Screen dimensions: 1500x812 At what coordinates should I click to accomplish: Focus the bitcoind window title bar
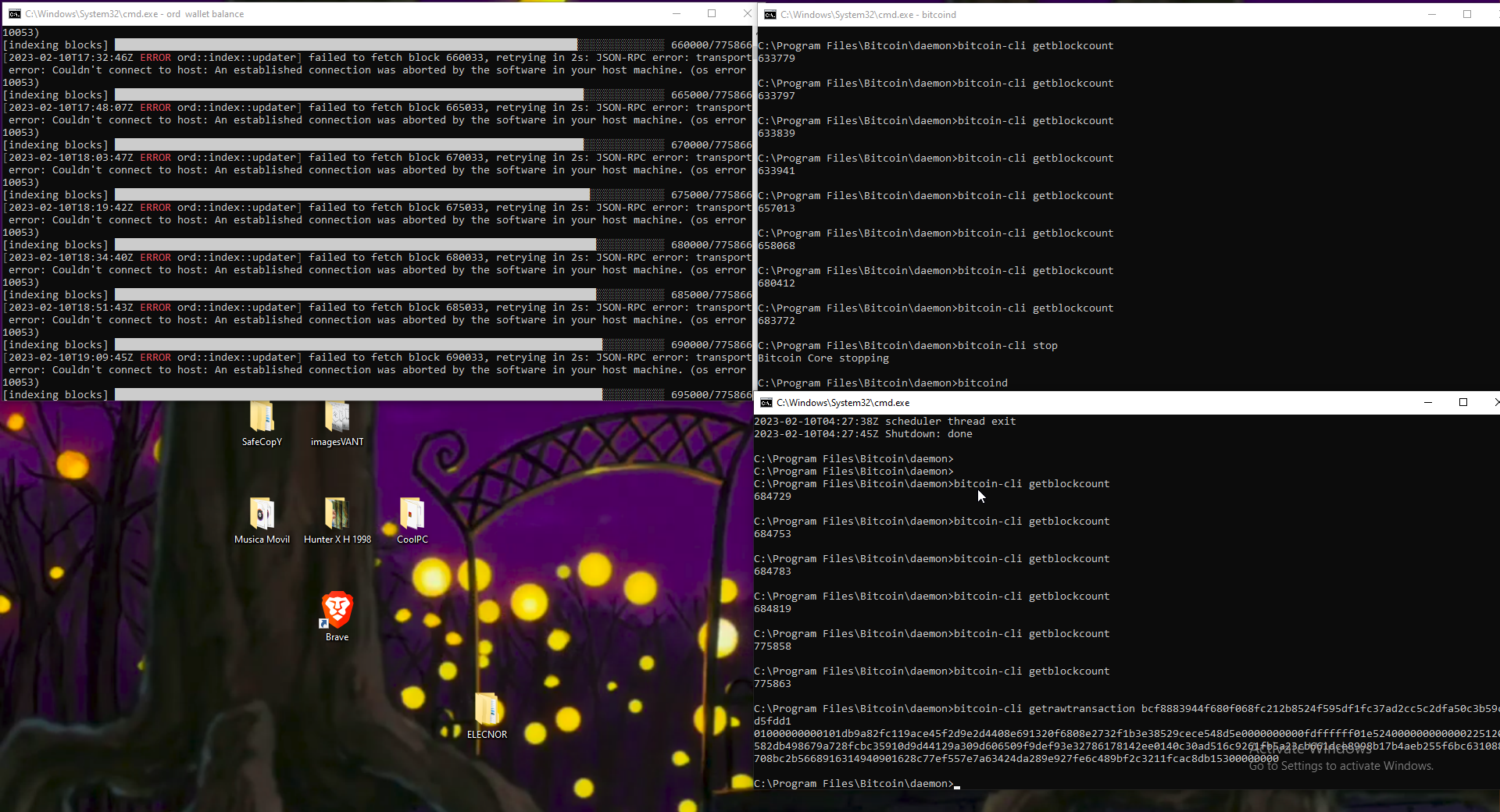1172,15
